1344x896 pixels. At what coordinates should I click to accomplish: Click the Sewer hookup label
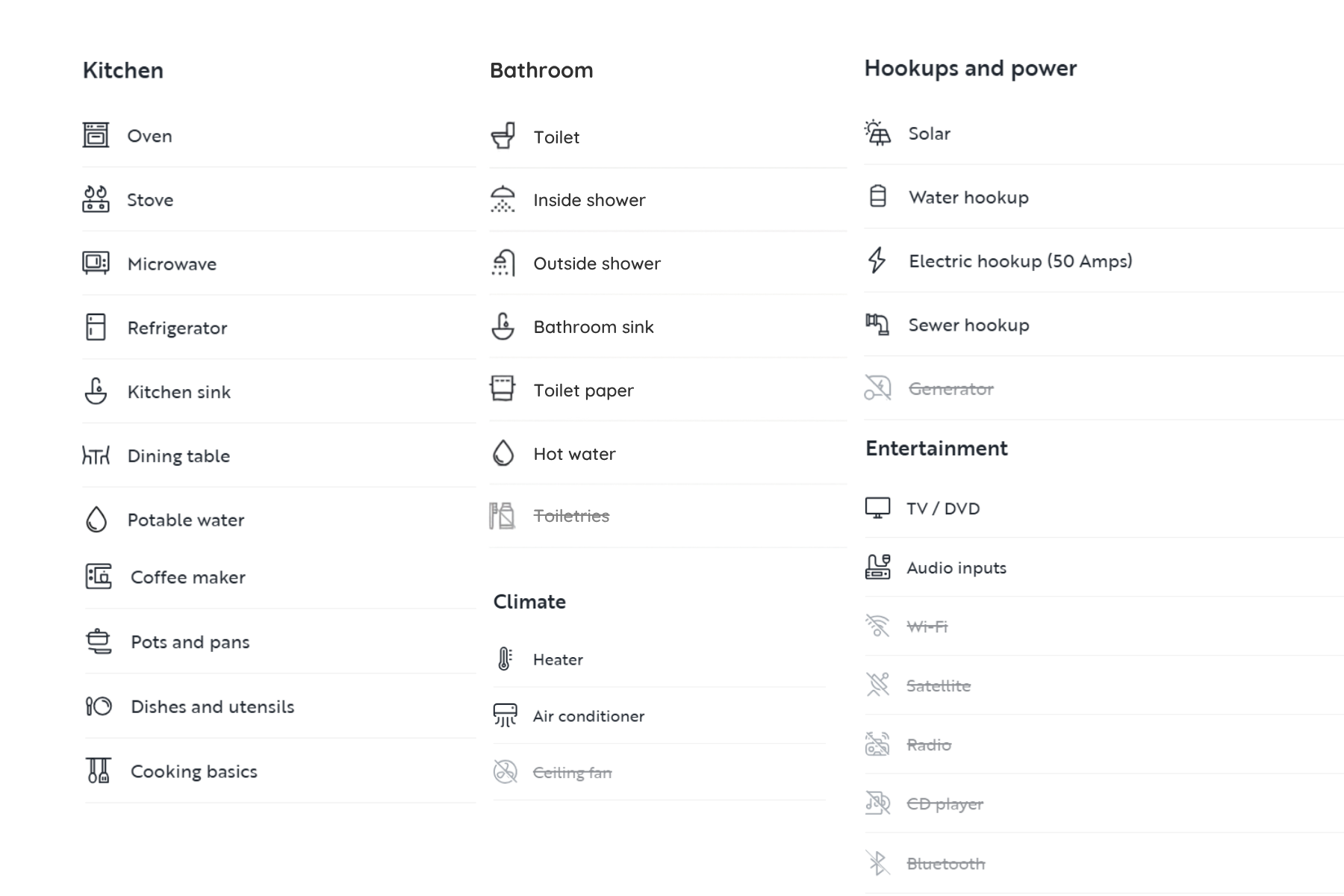pos(968,325)
